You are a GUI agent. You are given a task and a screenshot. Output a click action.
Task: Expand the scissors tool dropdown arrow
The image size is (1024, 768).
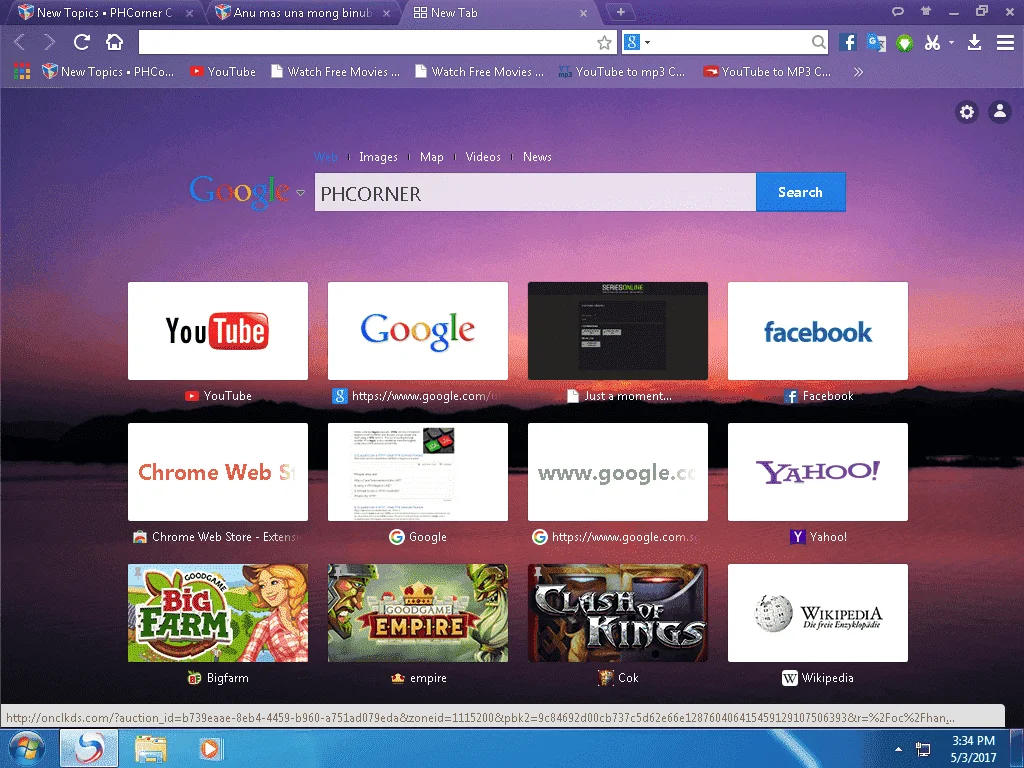click(951, 42)
